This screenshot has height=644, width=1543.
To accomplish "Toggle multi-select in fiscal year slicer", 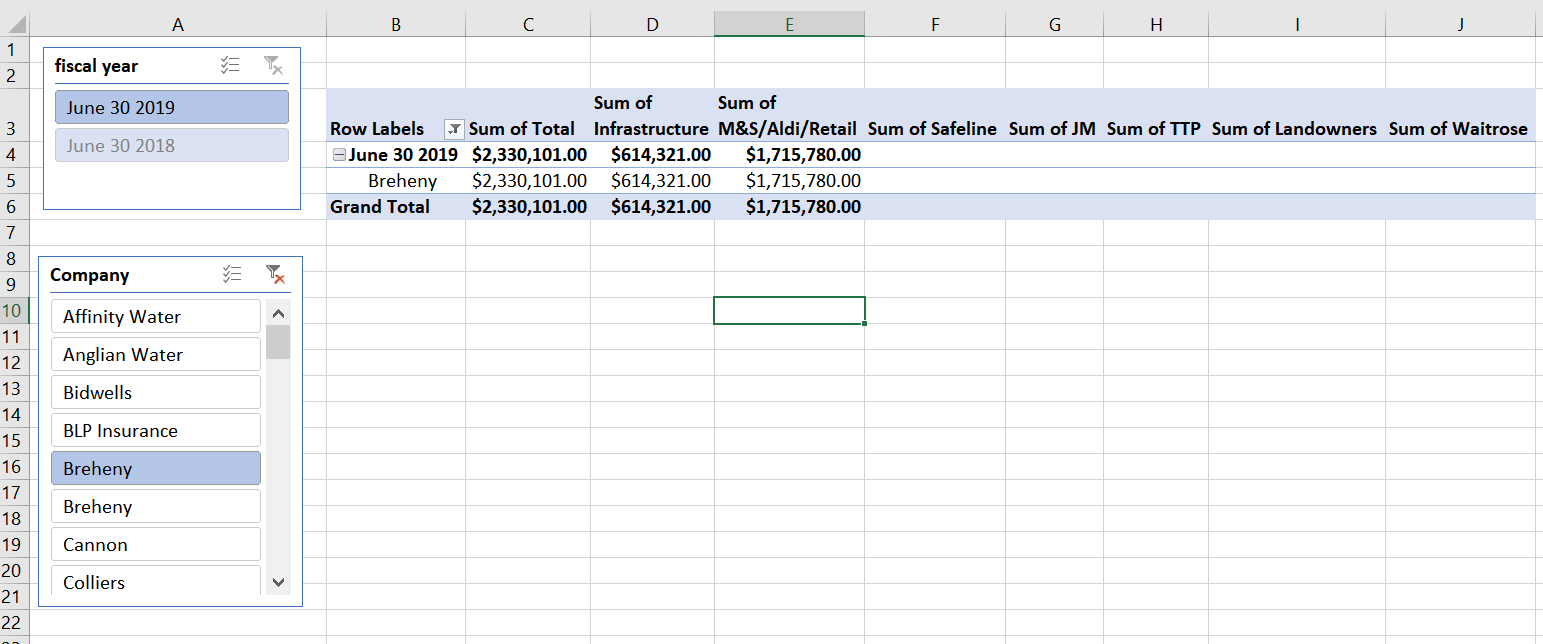I will [x=230, y=66].
